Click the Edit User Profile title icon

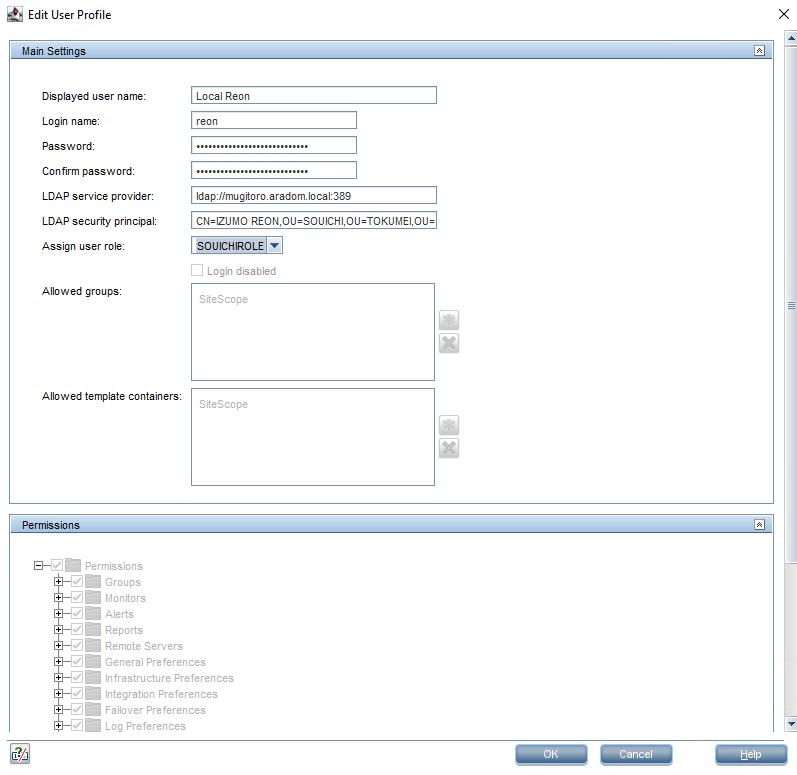tap(15, 14)
